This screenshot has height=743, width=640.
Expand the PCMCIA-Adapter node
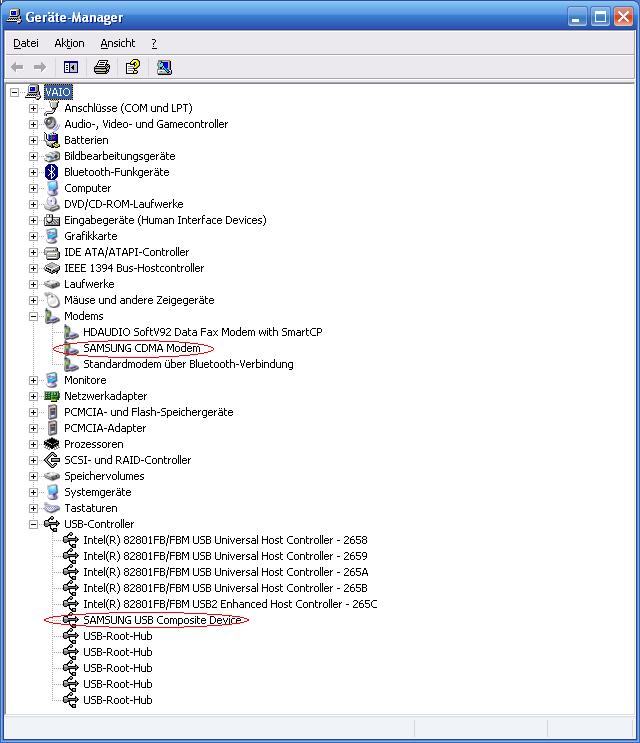[33, 428]
